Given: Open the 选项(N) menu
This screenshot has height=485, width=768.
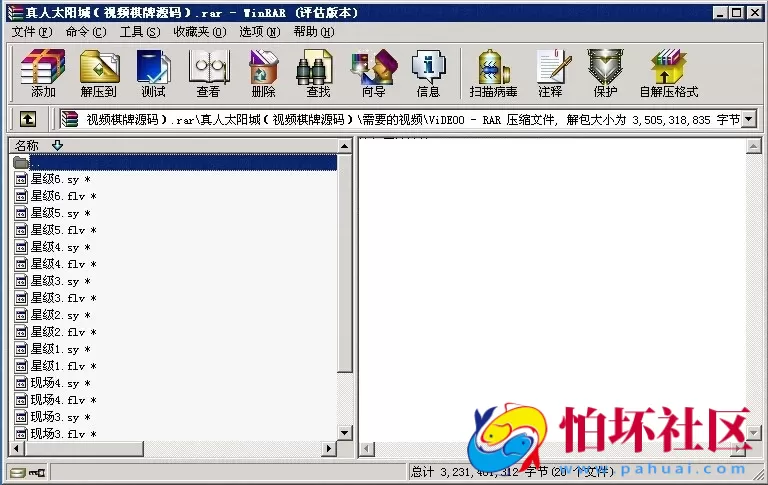Looking at the screenshot, I should (259, 32).
